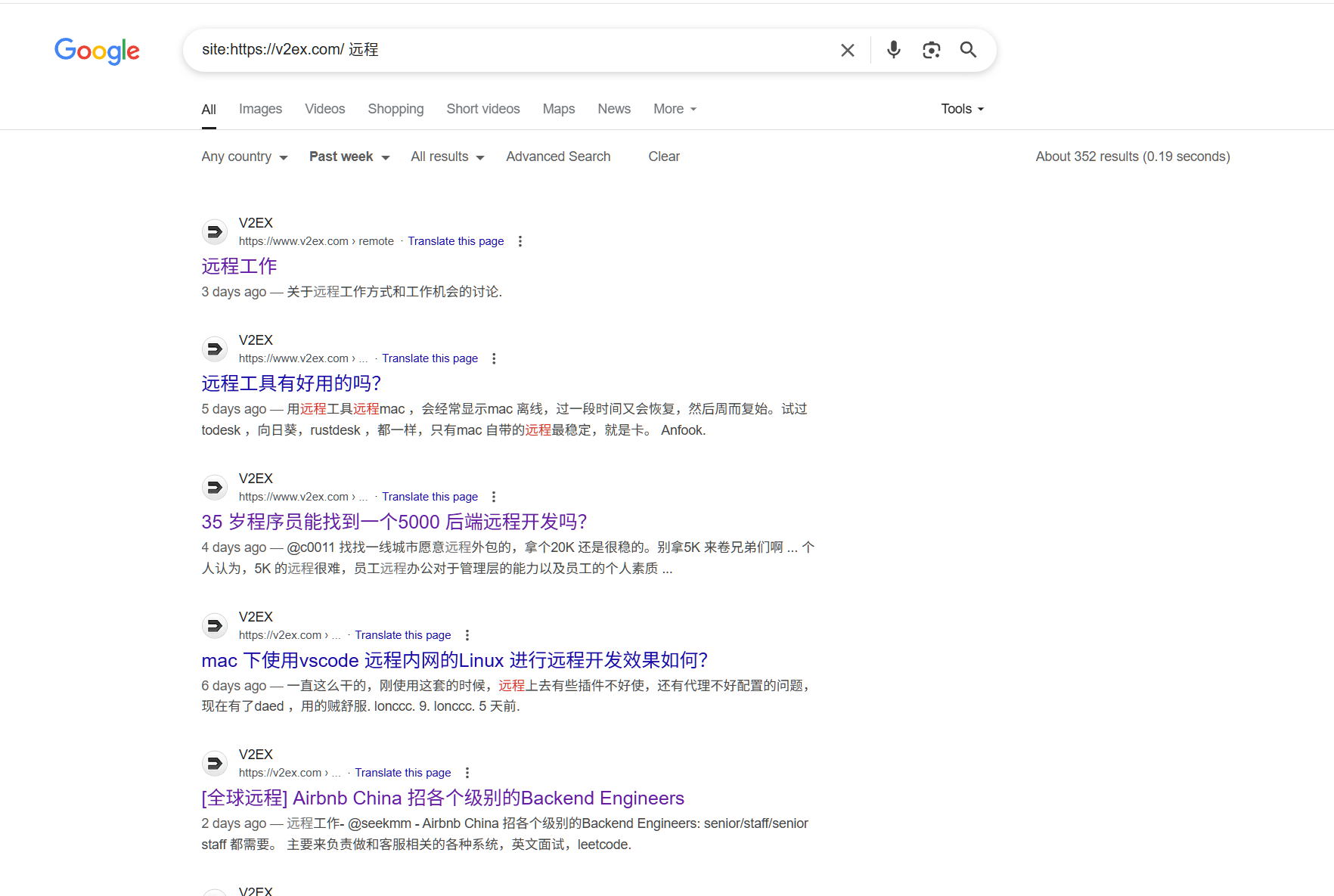Click the v2ex.com › remote URL breadcrumb
Screen dimensions: 1334x896
tap(316, 241)
